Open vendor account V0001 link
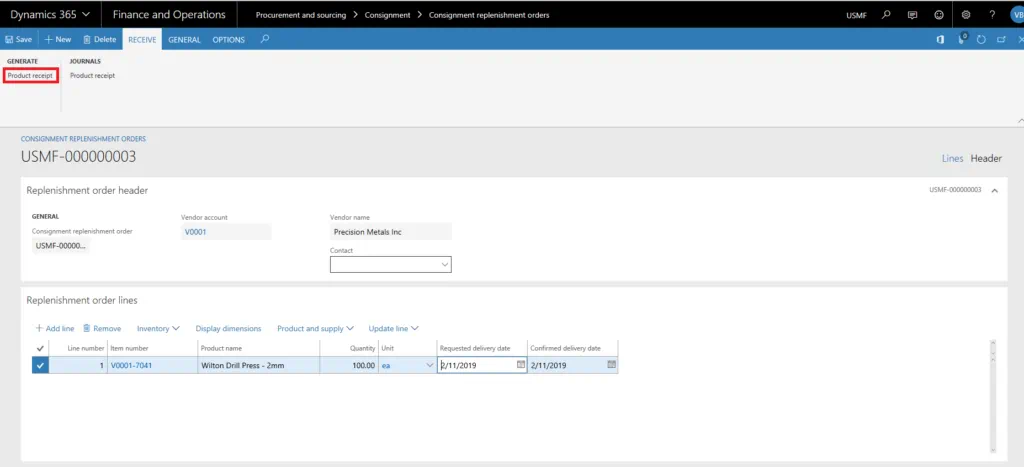 (195, 232)
